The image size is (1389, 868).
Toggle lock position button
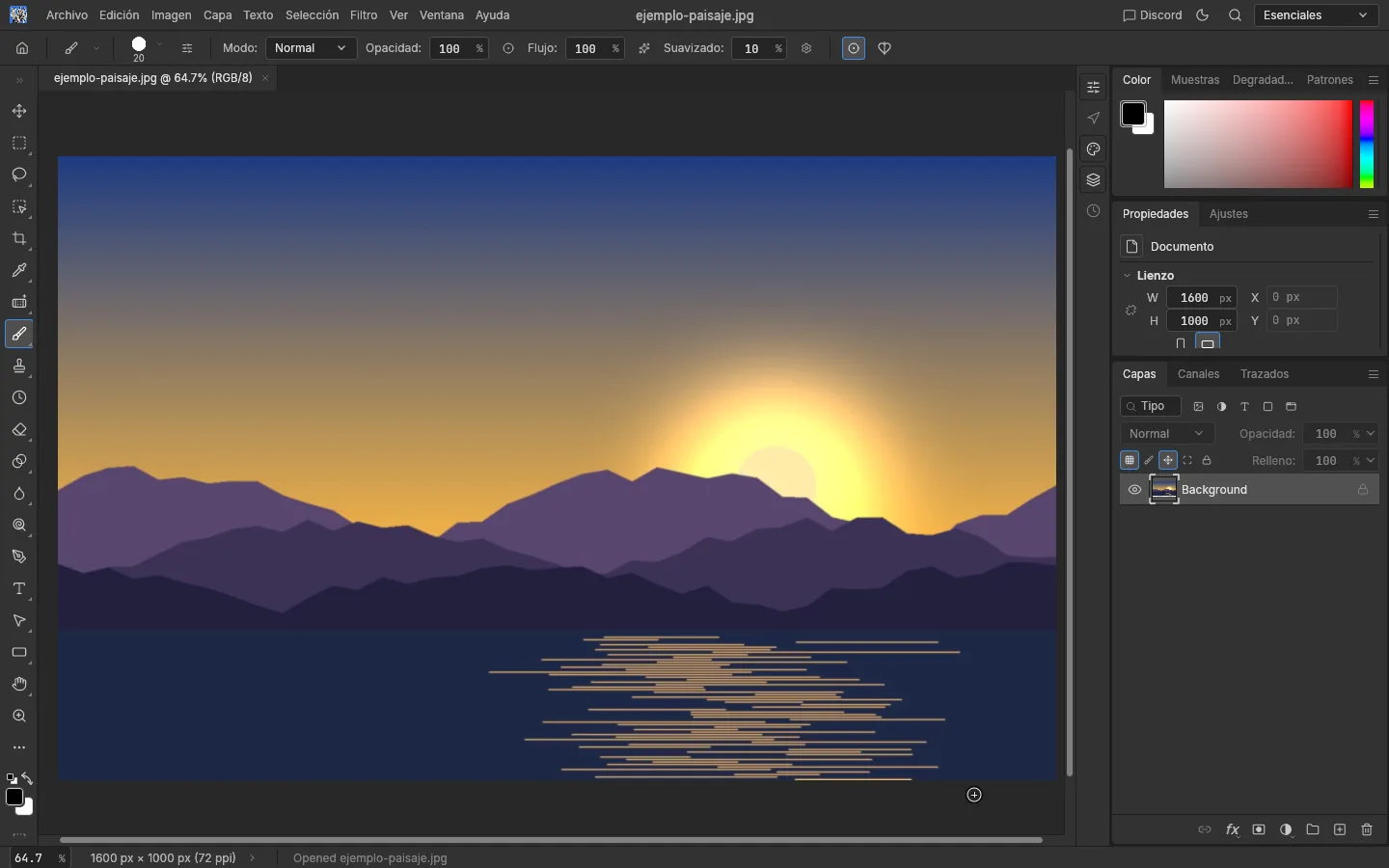pyautogui.click(x=1168, y=460)
